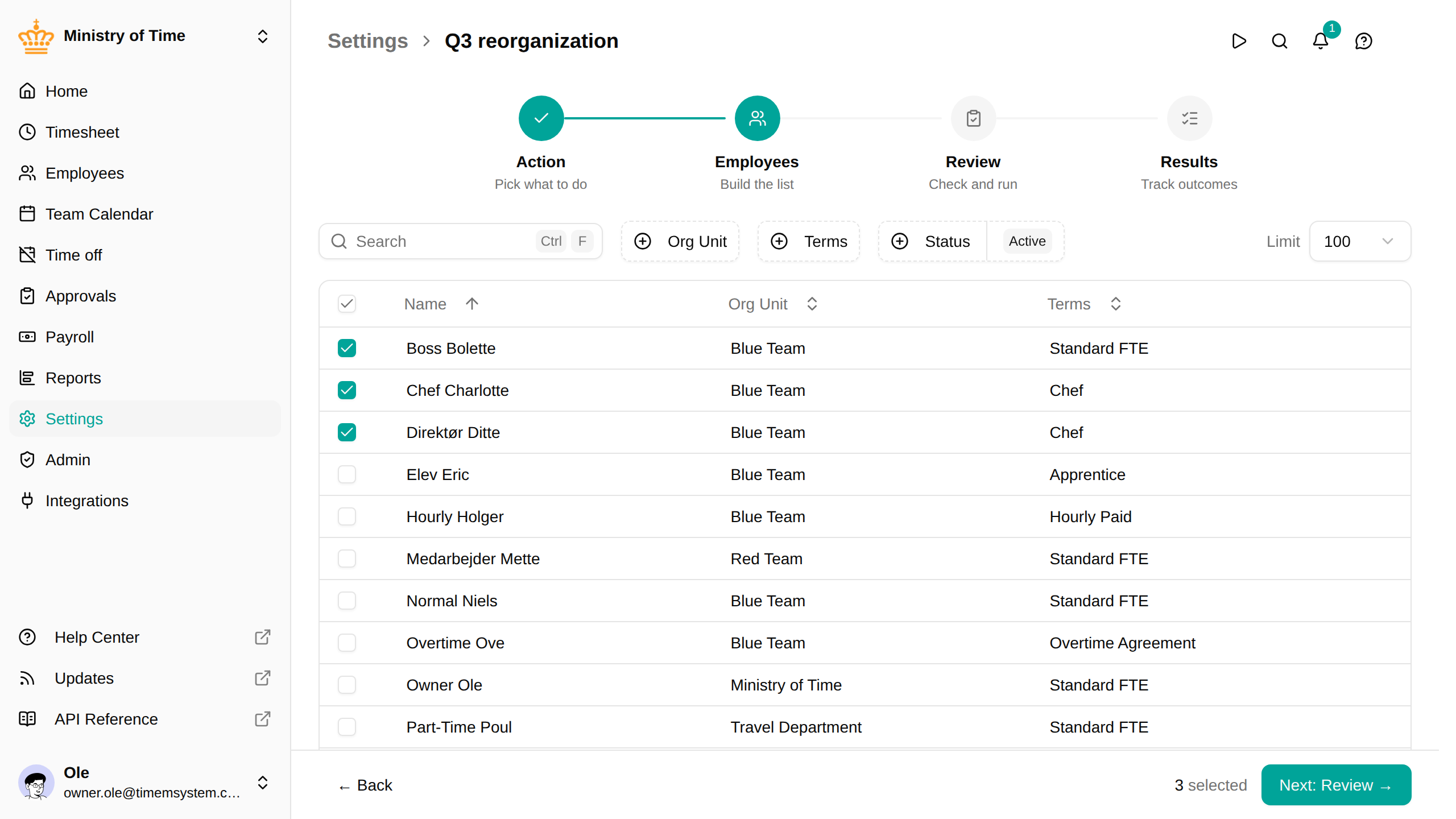Open Timesheet in sidebar
1456x819 pixels.
pyautogui.click(x=145, y=132)
